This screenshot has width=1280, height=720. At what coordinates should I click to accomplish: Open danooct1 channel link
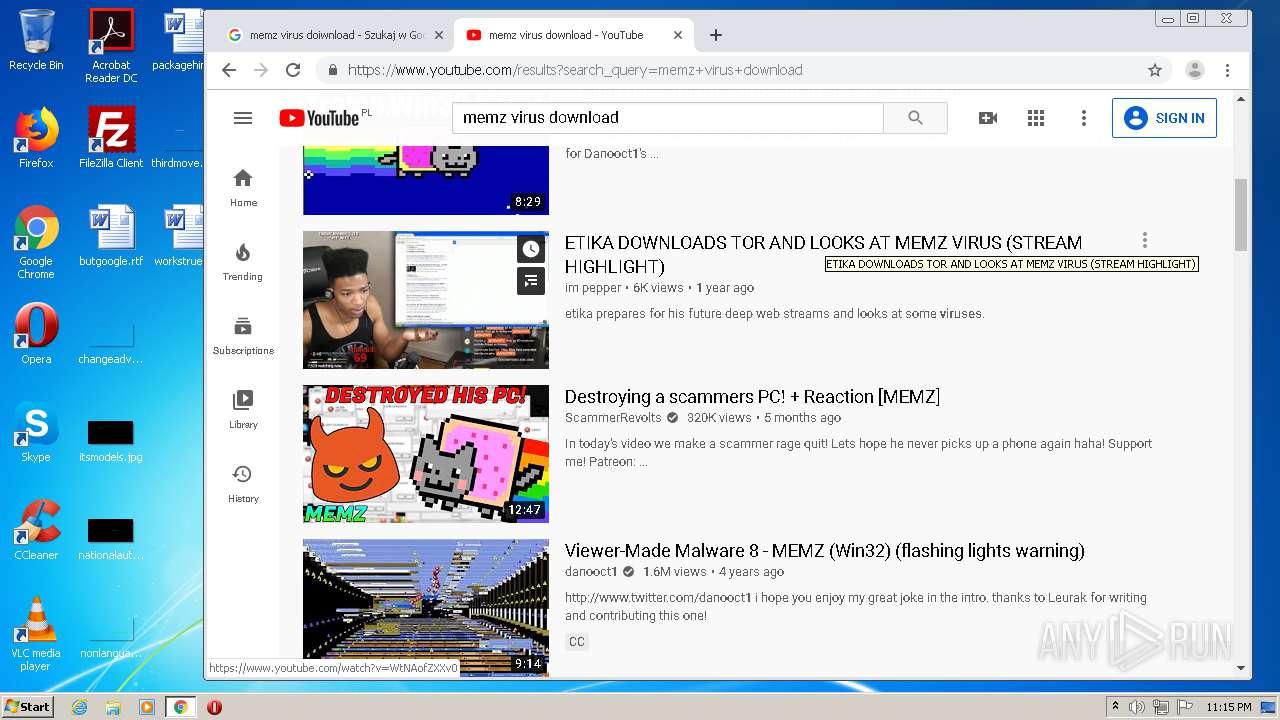591,572
